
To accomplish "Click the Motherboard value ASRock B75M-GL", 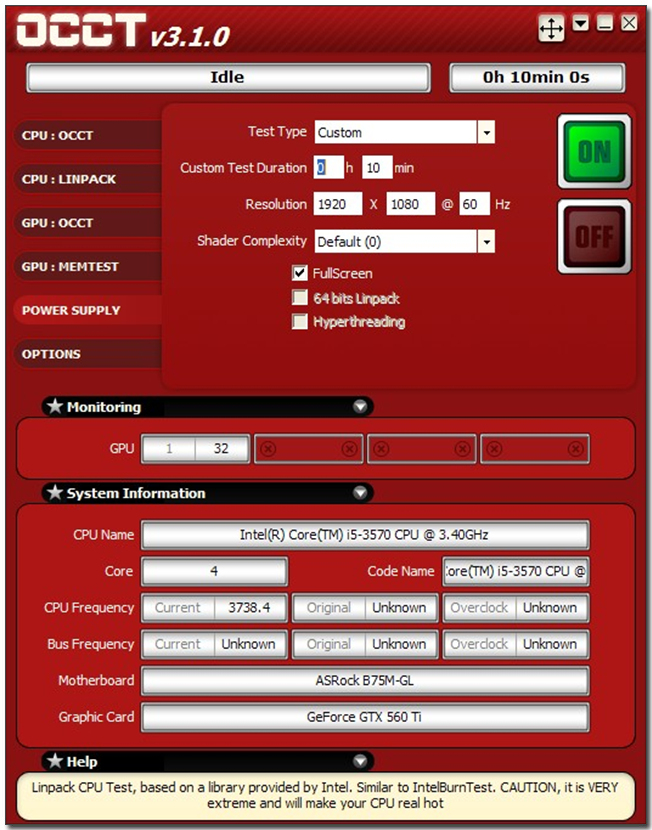I will pos(365,680).
